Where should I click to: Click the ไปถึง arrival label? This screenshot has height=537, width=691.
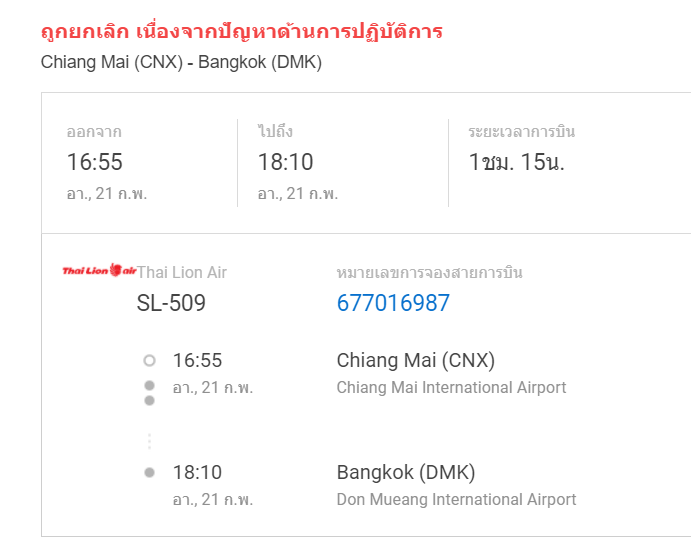(275, 131)
